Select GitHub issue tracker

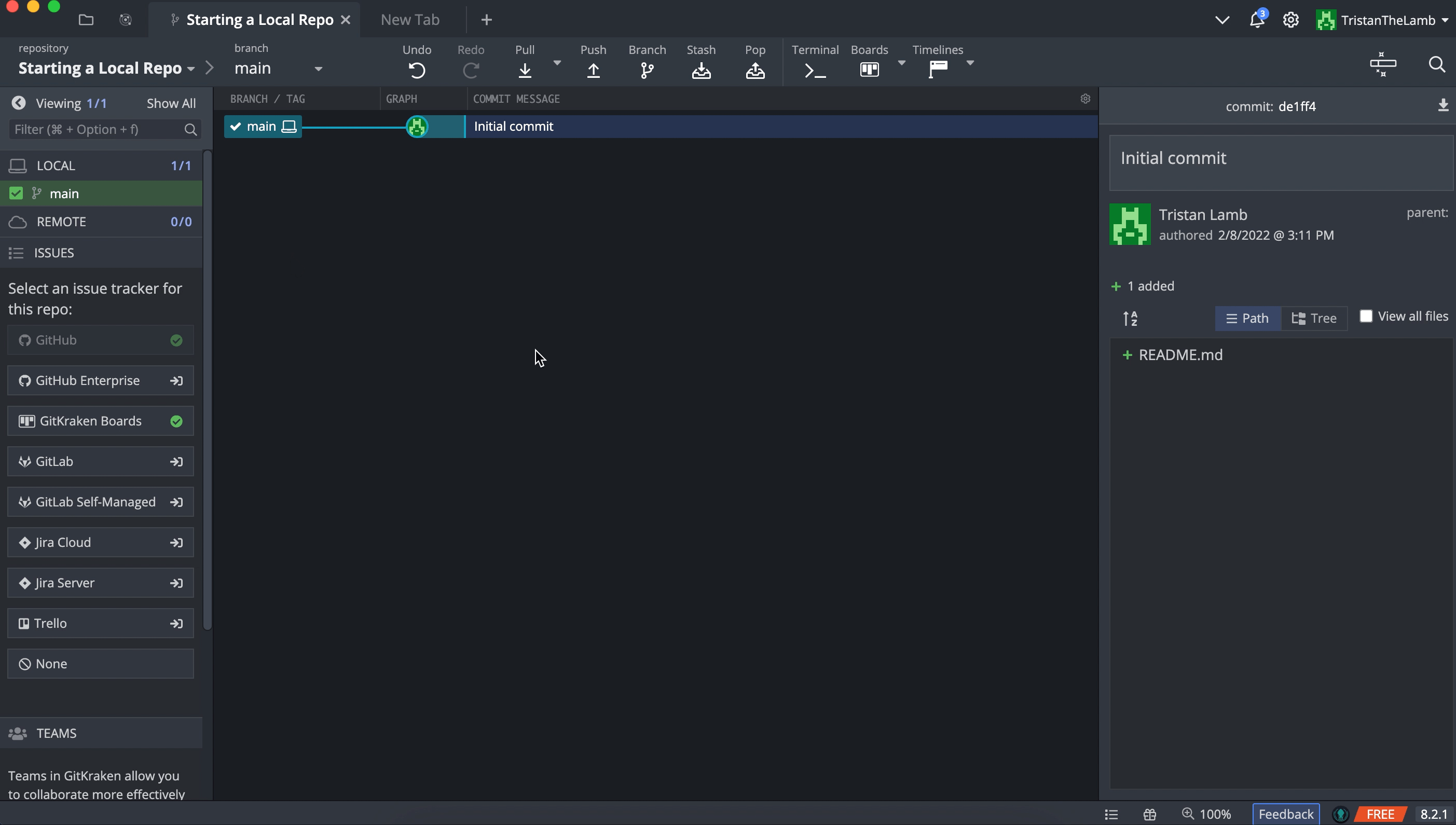pos(100,340)
